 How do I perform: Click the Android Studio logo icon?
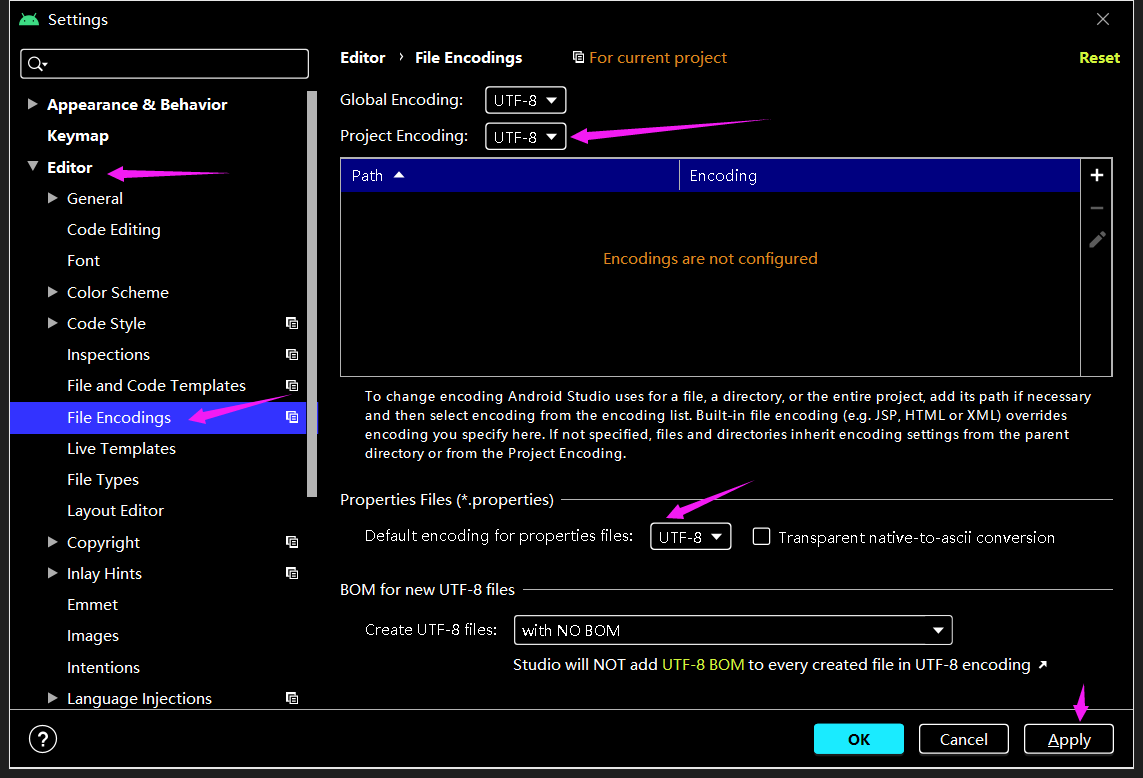(29, 20)
